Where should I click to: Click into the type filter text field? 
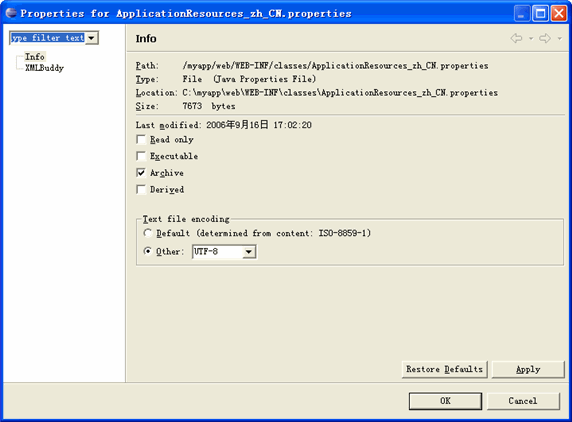[x=48, y=38]
